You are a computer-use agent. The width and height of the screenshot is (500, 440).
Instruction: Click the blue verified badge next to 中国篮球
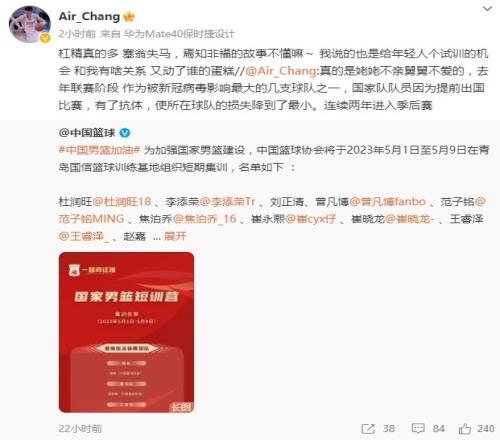(x=125, y=133)
